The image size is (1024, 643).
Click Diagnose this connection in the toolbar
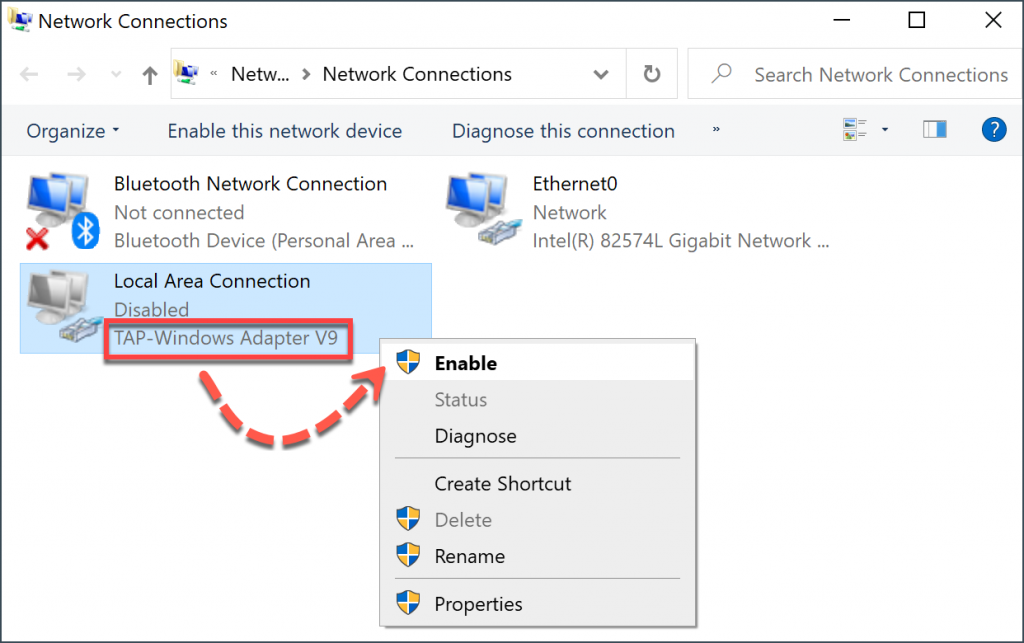coord(562,130)
